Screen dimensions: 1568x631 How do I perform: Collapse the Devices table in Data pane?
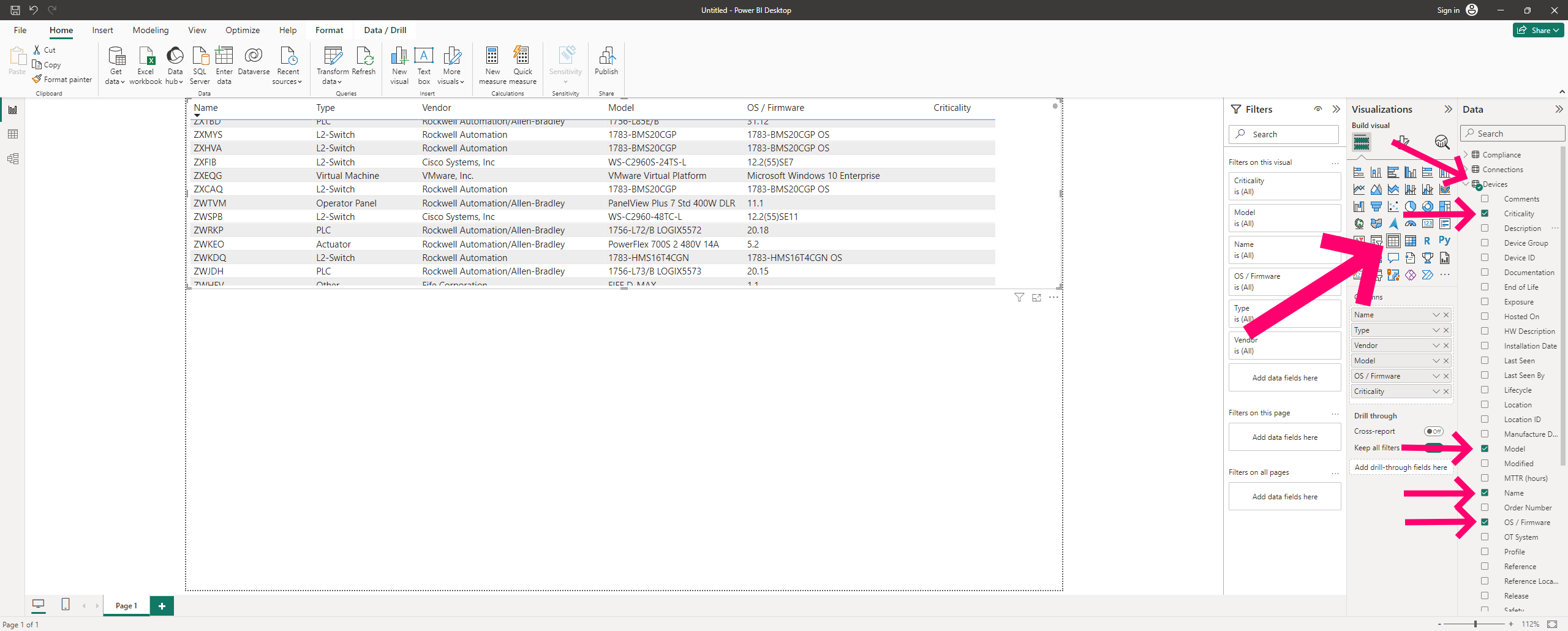click(1465, 183)
